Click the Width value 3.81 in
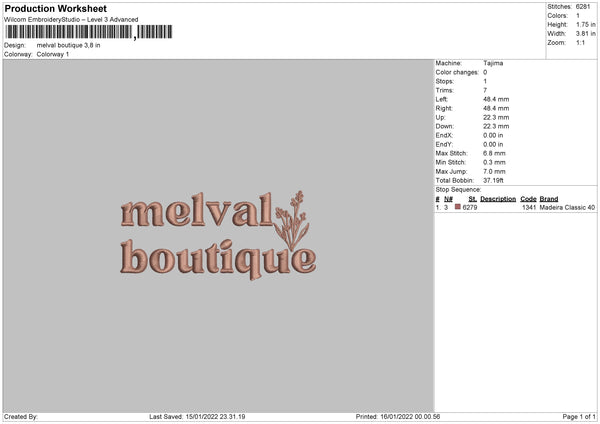 (x=585, y=34)
